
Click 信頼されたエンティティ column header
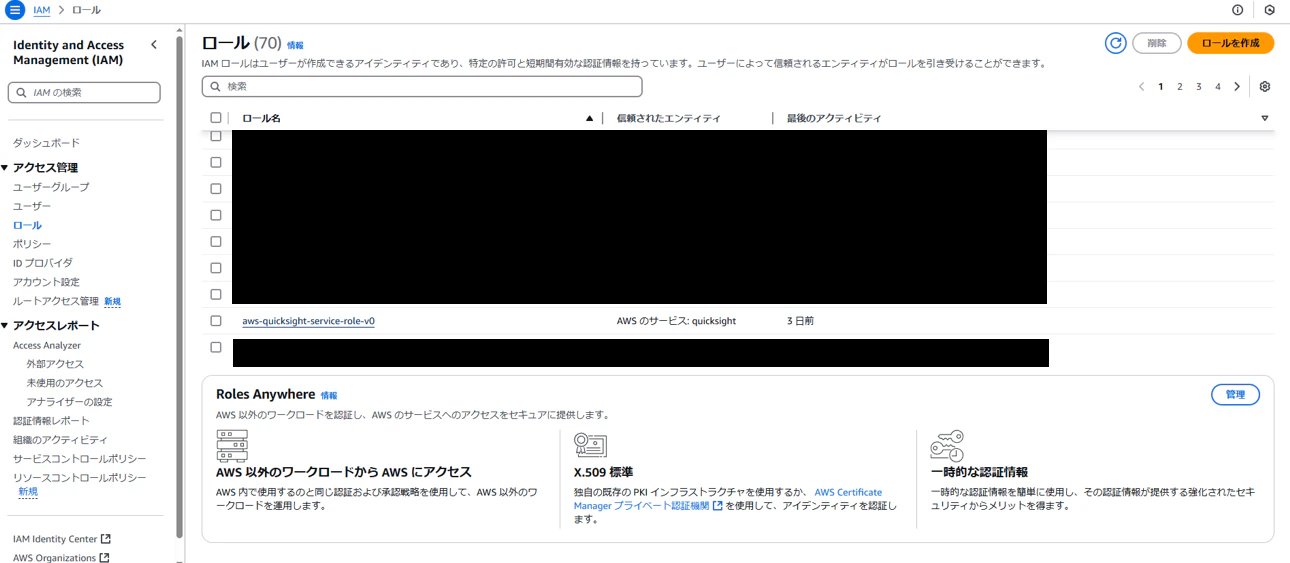click(x=668, y=118)
